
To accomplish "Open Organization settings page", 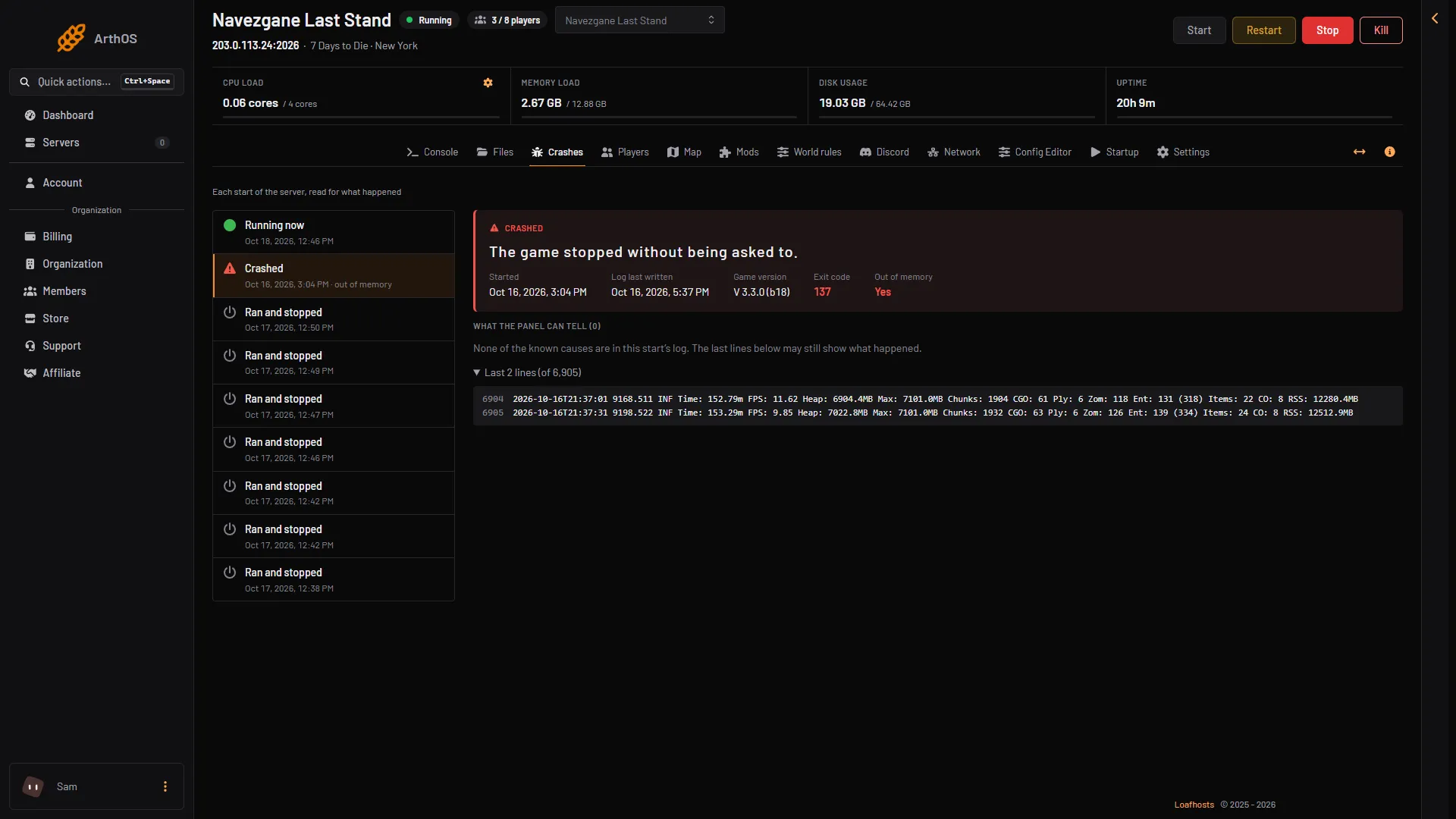I will pyautogui.click(x=96, y=264).
